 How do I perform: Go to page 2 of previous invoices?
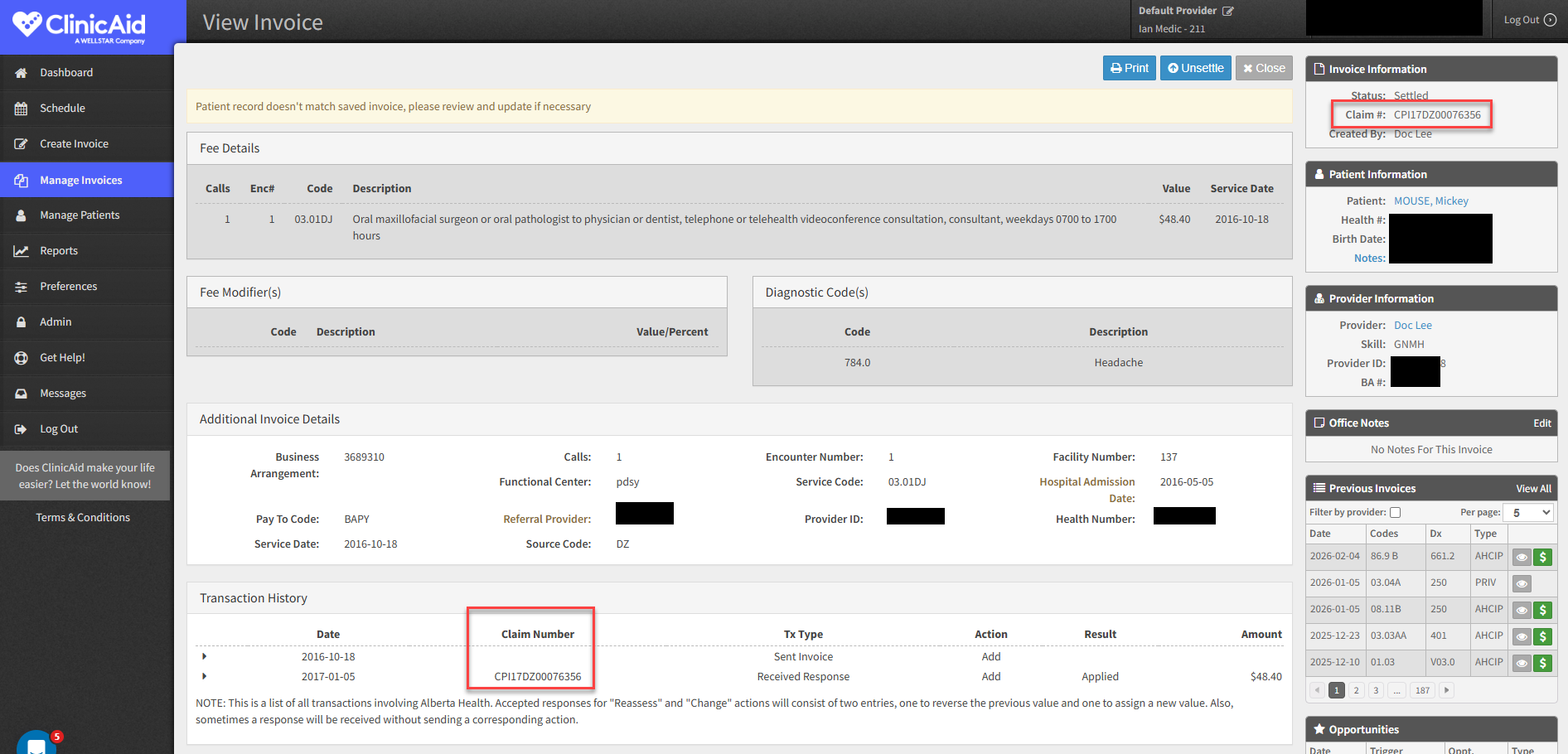[1356, 690]
